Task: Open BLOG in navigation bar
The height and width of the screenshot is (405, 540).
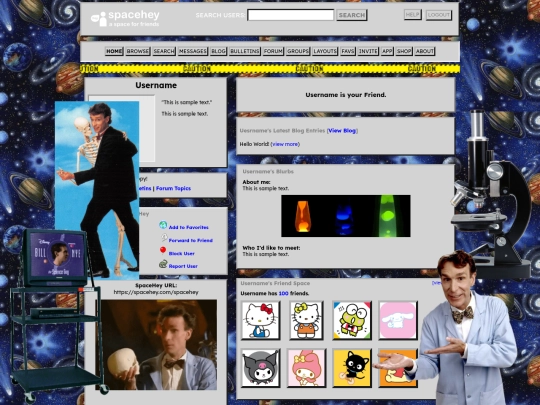Action: click(x=218, y=51)
